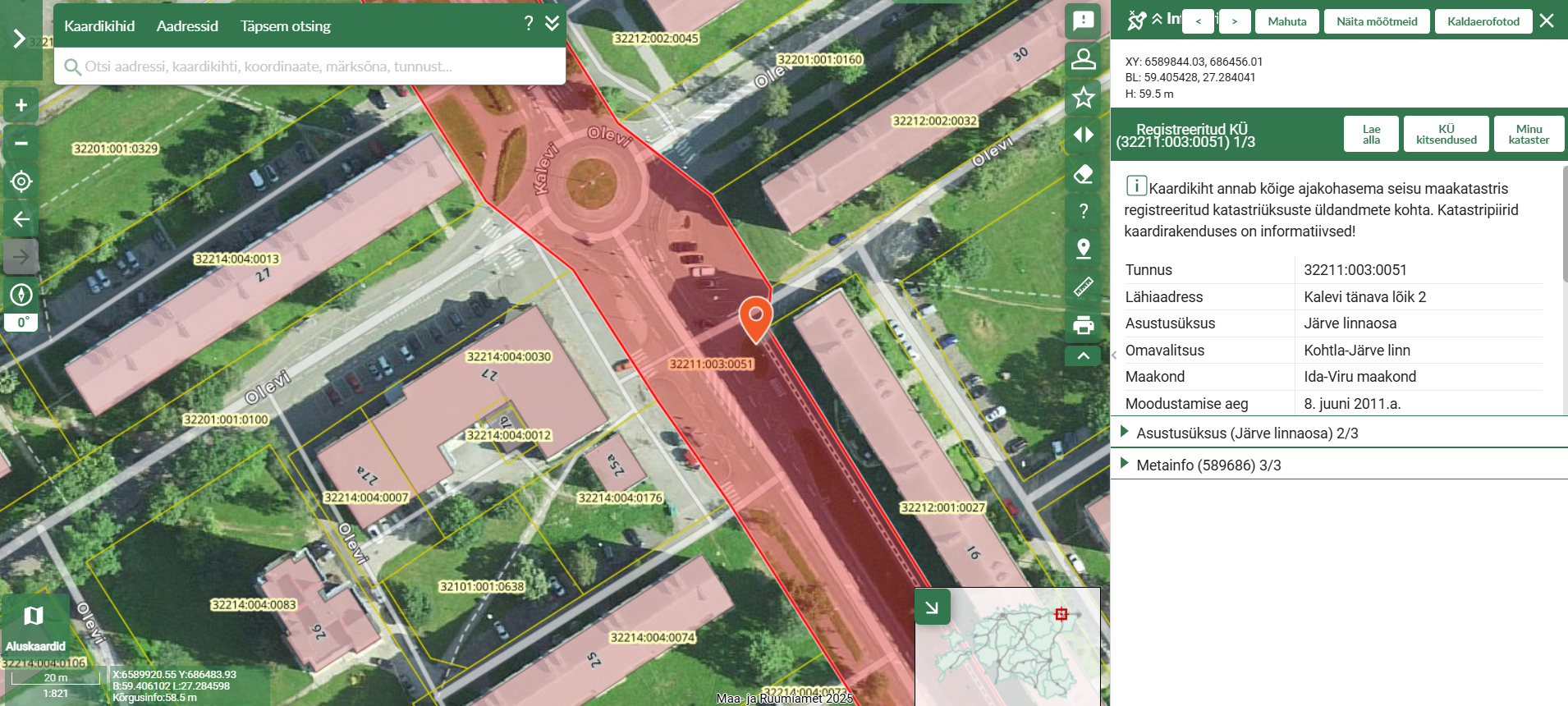Image resolution: width=1568 pixels, height=706 pixels.
Task: Switch to the Aadressid tab
Action: coord(187,26)
